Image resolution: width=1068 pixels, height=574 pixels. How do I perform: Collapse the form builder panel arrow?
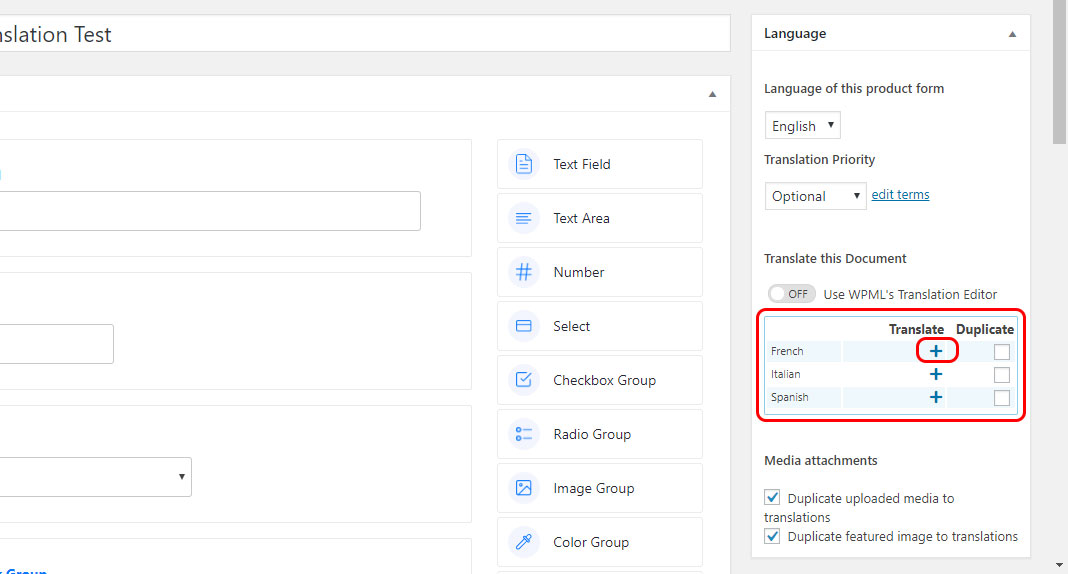tap(712, 94)
